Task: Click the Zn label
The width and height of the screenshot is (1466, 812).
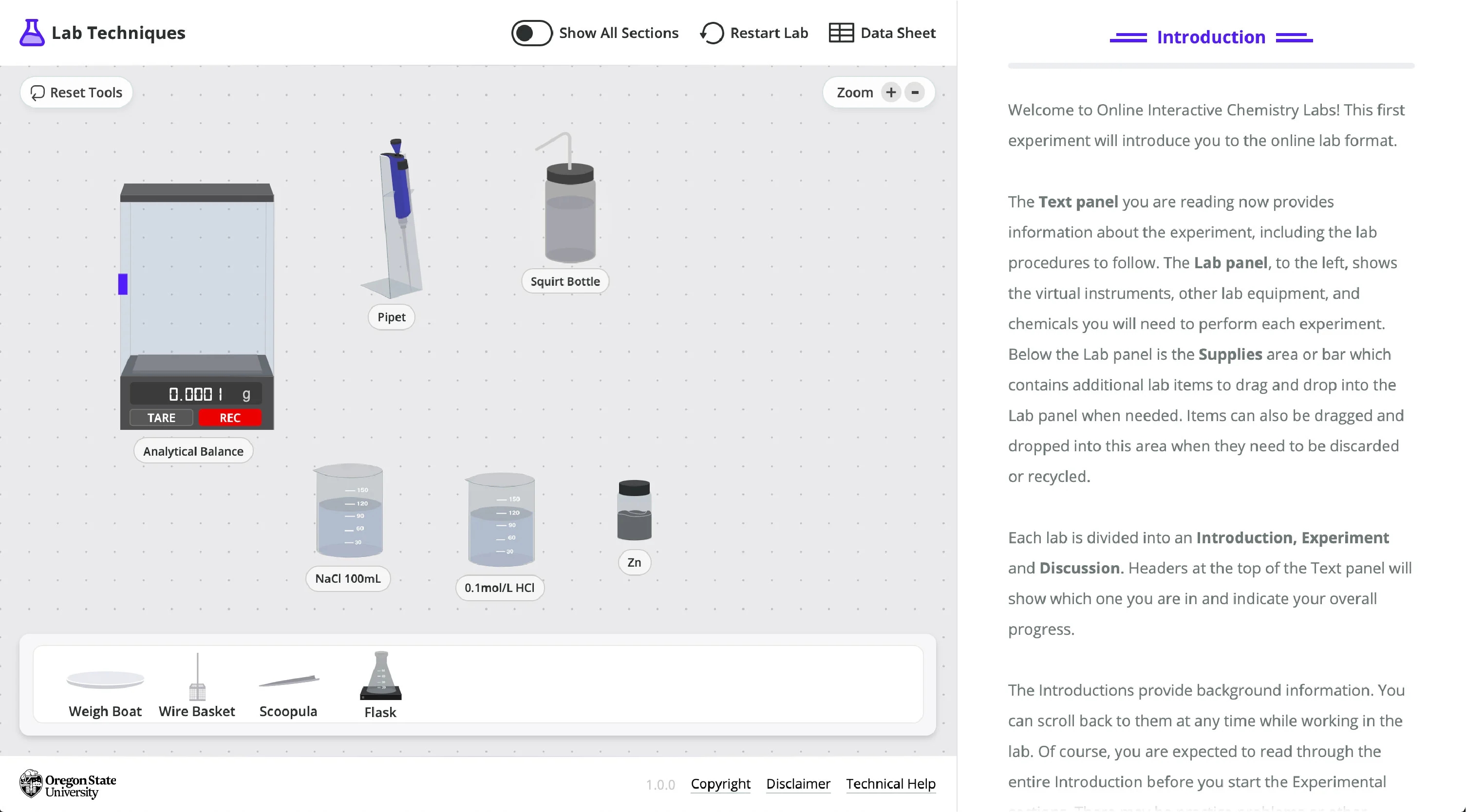Action: (634, 563)
